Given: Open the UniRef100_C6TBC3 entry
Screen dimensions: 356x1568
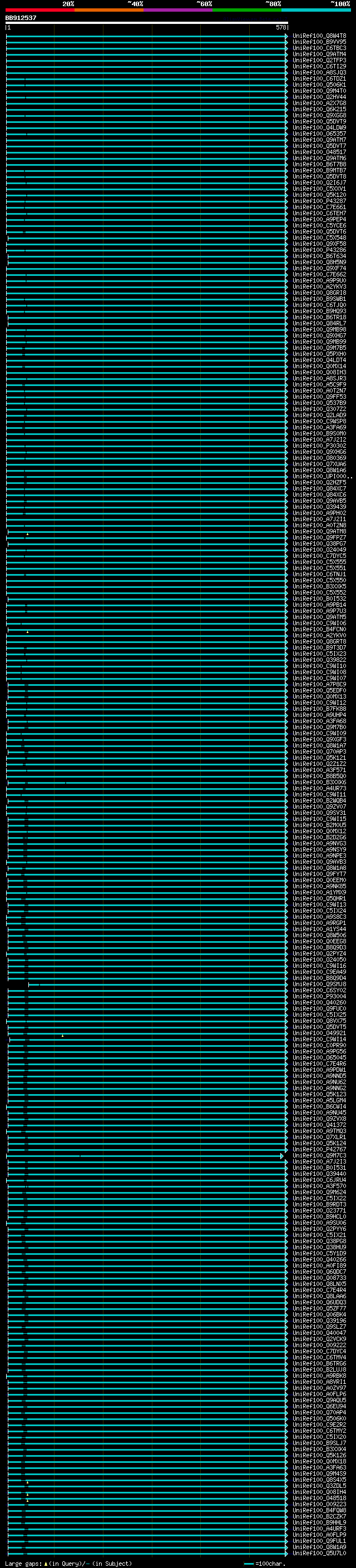Looking at the screenshot, I should coord(319,48).
